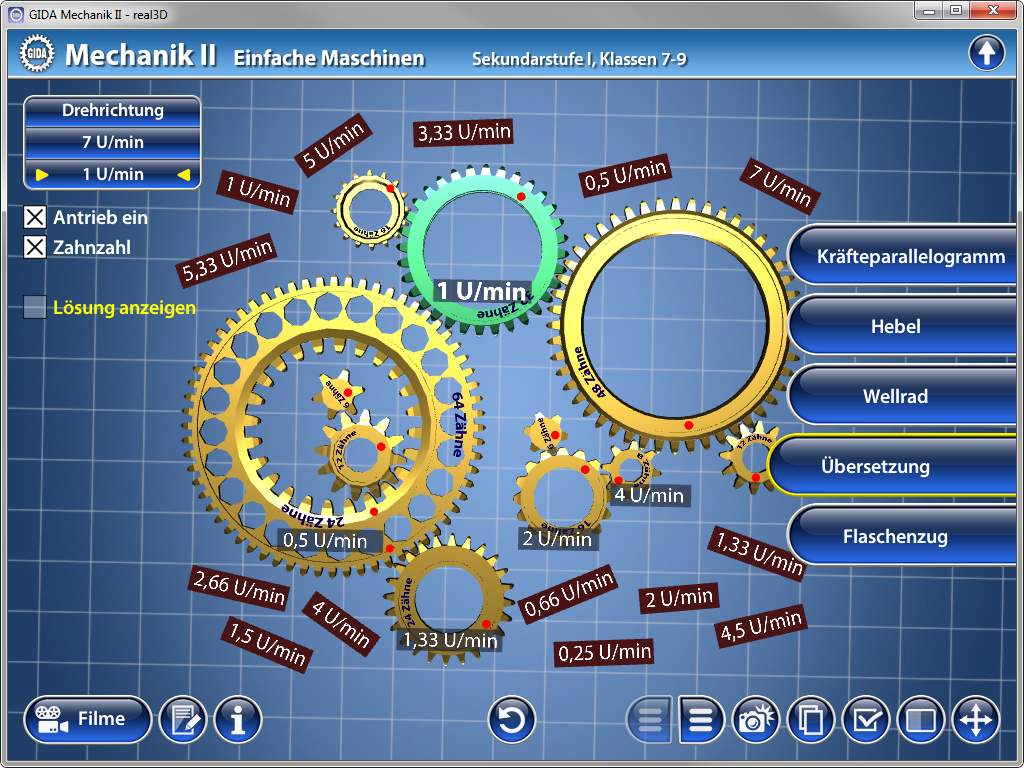Enable the Lösung anzeigen checkbox
The image size is (1024, 768).
[35, 308]
